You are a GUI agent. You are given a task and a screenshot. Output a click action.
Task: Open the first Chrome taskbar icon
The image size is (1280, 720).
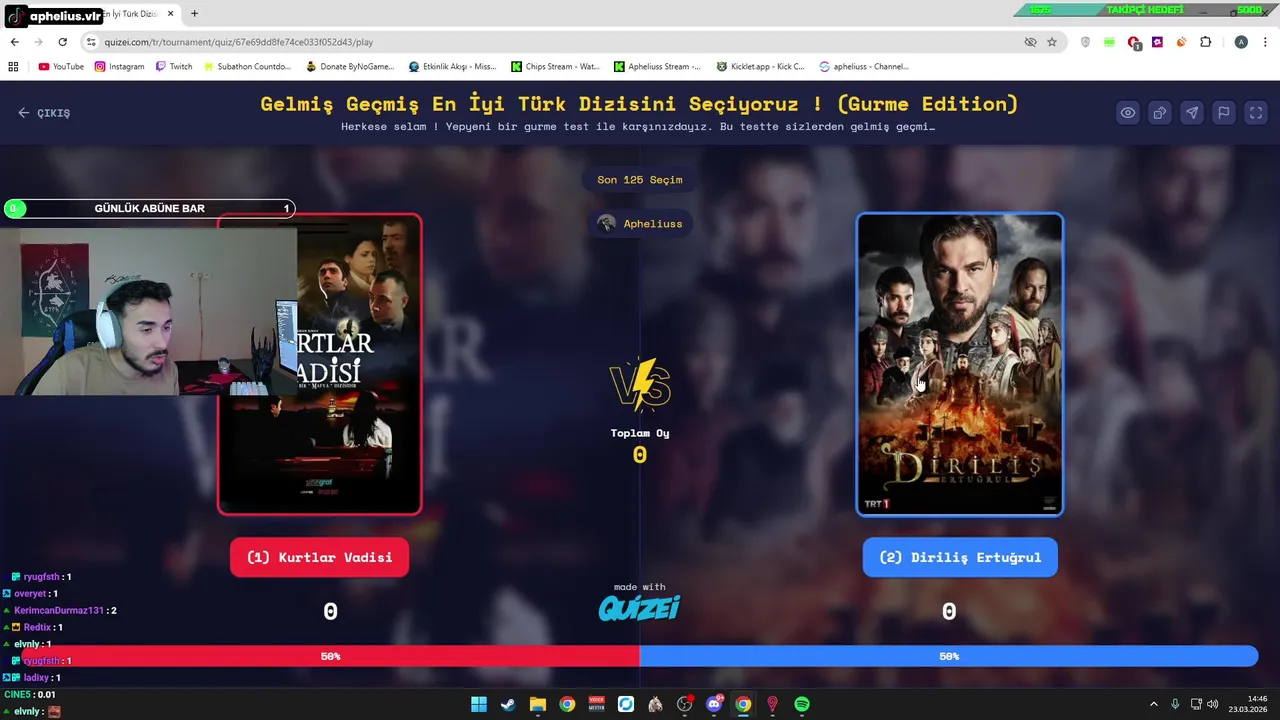click(567, 704)
